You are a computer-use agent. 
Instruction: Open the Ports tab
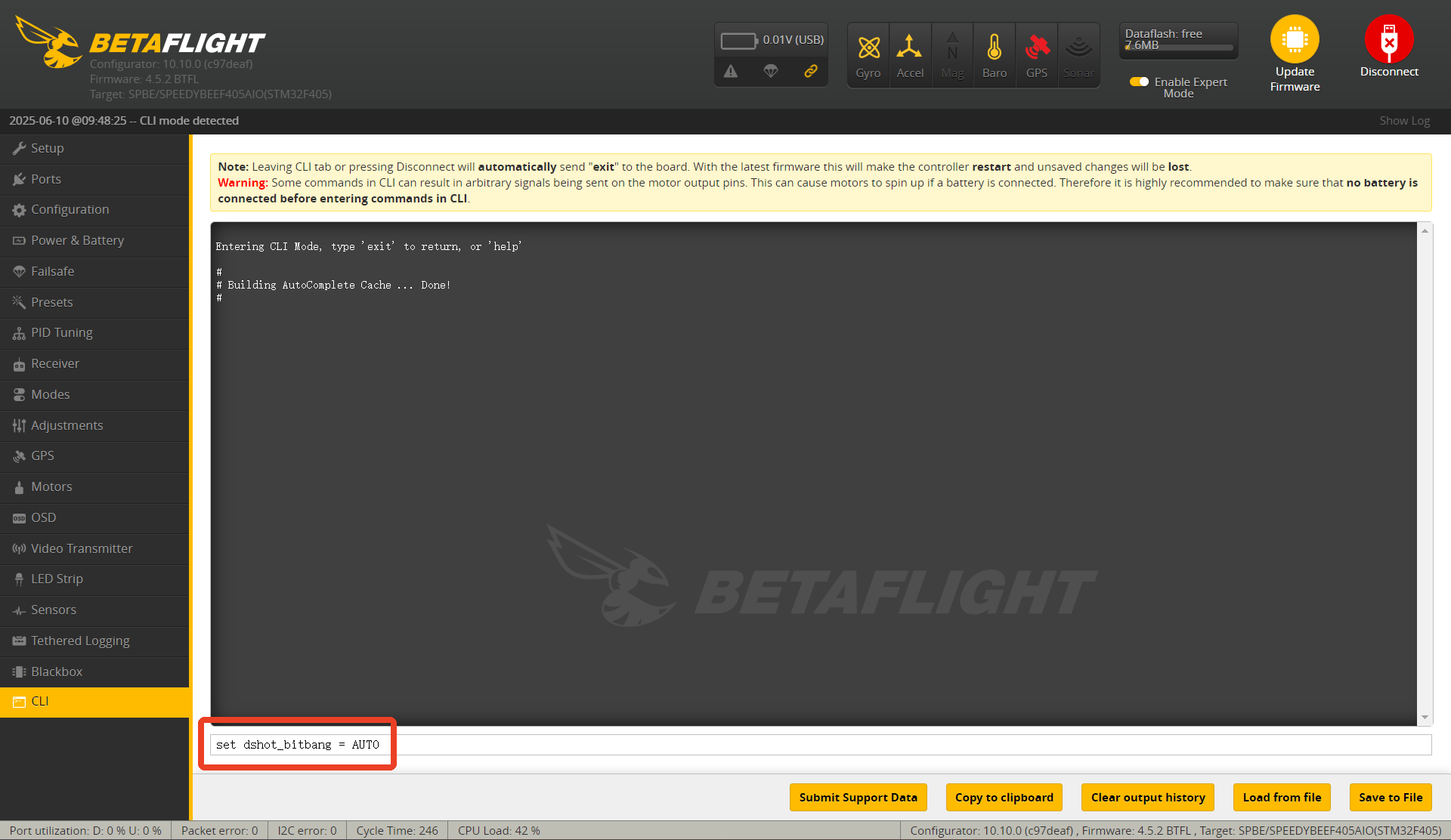[x=94, y=179]
